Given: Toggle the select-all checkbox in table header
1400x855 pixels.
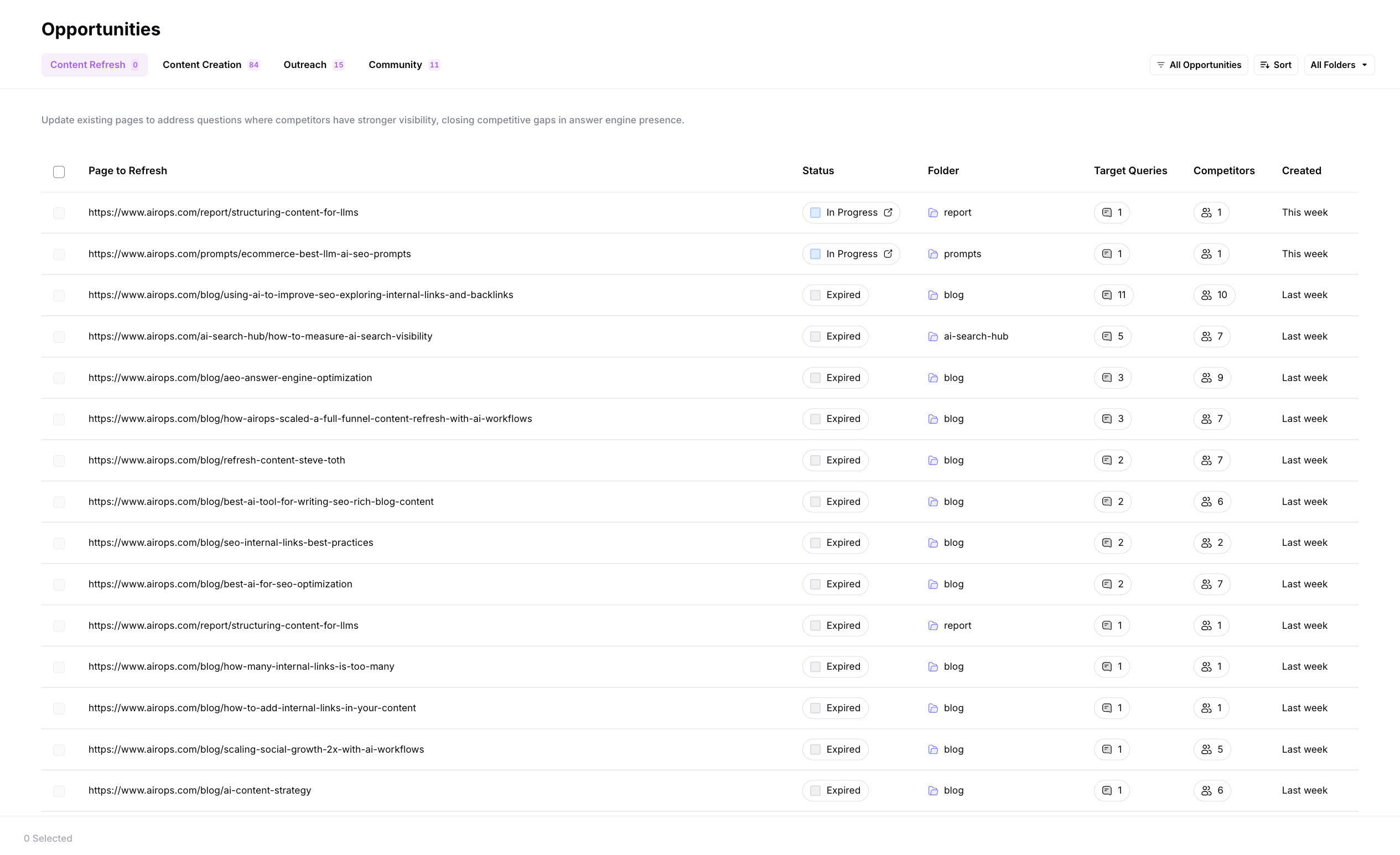Looking at the screenshot, I should click(59, 172).
